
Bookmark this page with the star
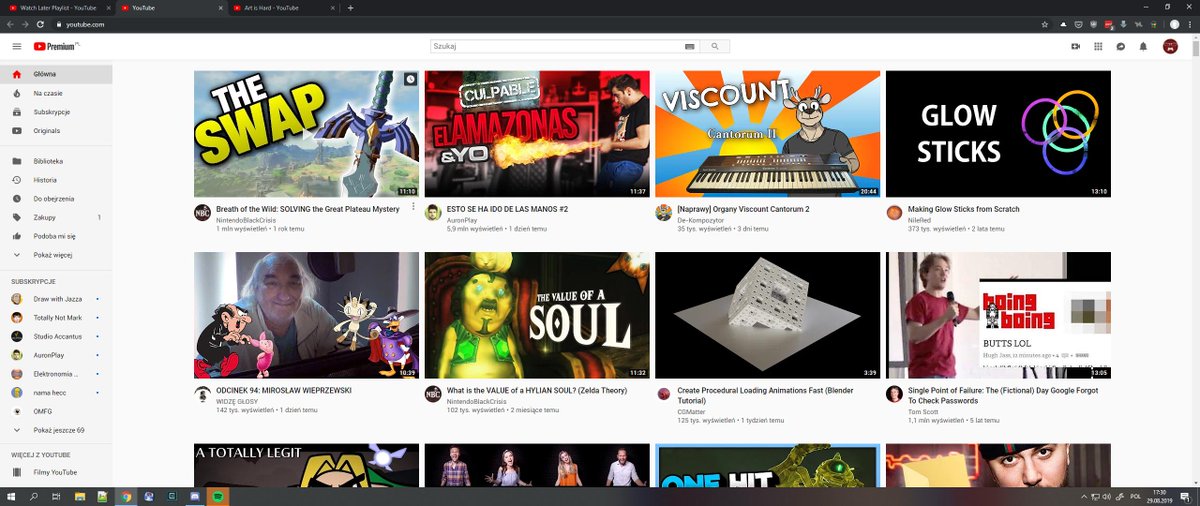(x=1043, y=23)
